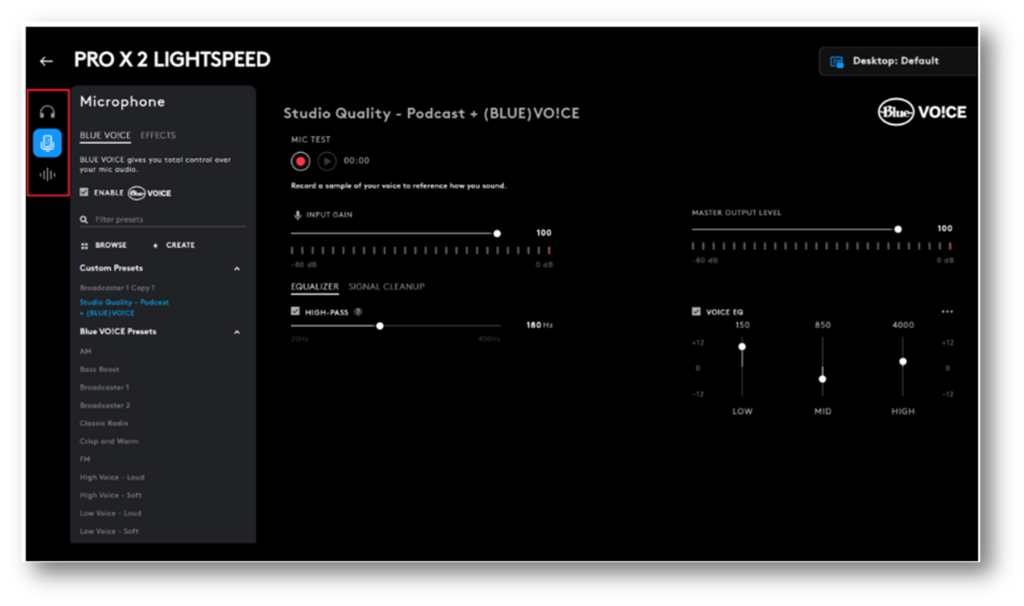Screen dimensions: 1024x606
Task: Select the Crisp and Warm preset
Action: (109, 441)
